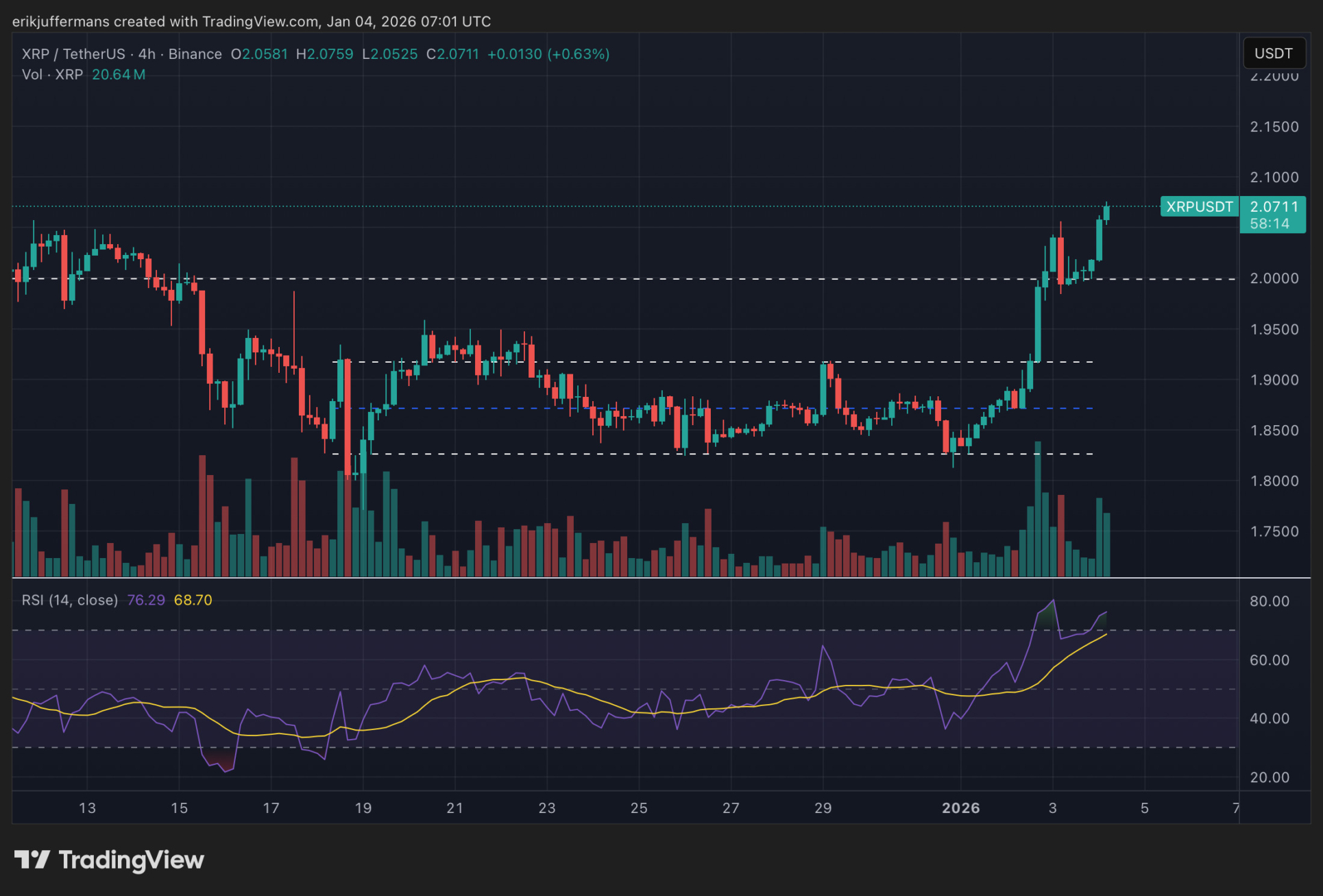Select the XRP / TetherUS symbol title

point(73,54)
